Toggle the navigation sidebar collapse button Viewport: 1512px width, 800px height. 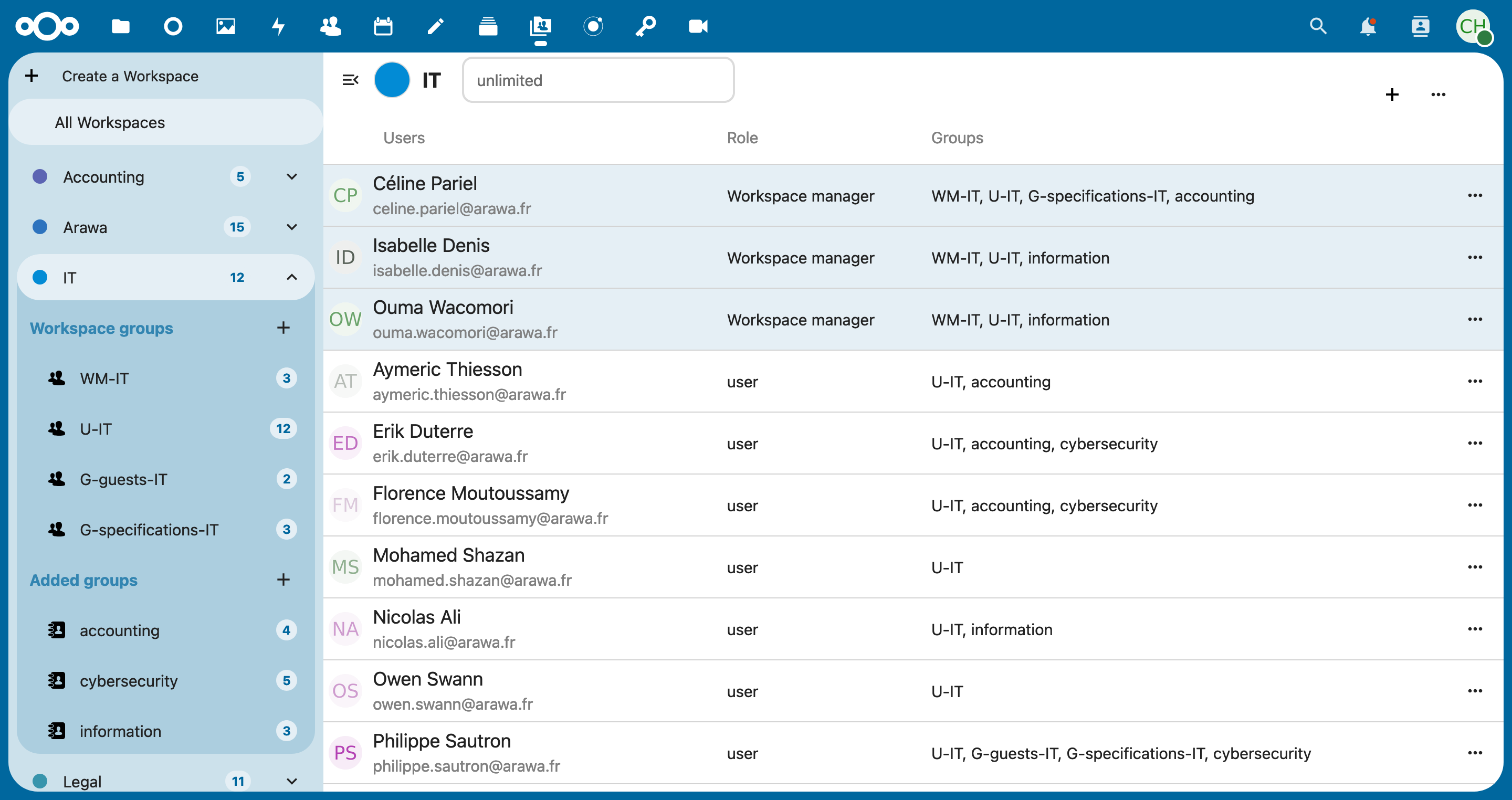(350, 80)
